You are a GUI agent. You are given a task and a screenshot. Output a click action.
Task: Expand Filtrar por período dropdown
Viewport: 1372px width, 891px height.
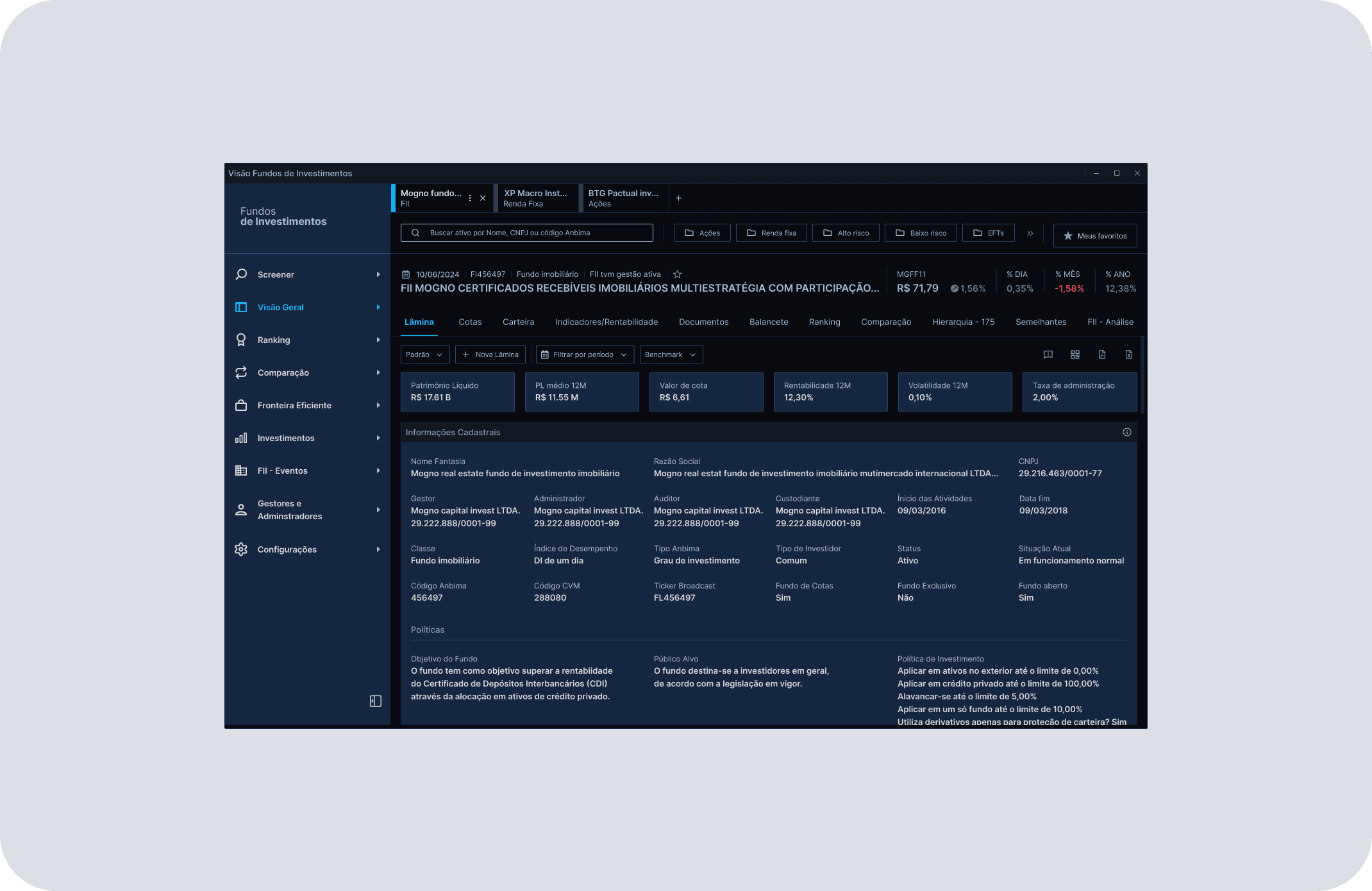(584, 354)
